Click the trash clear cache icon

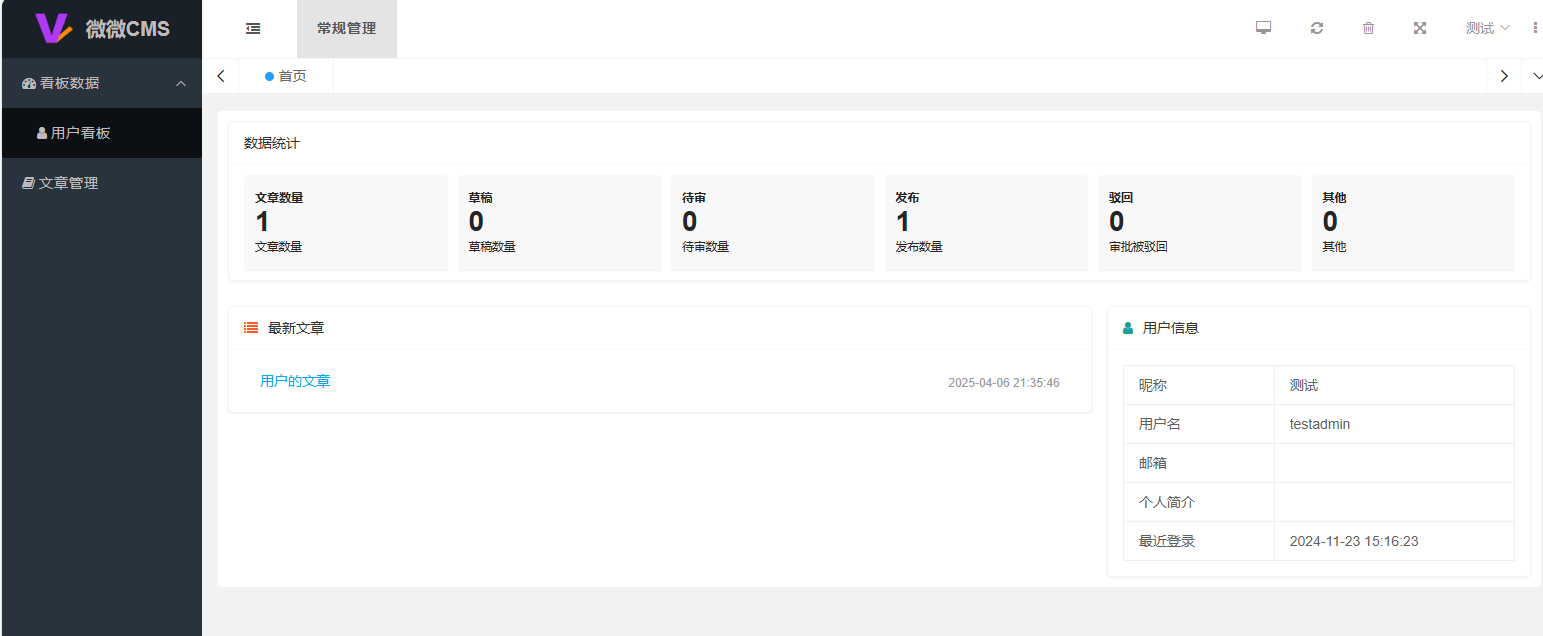pos(1368,28)
